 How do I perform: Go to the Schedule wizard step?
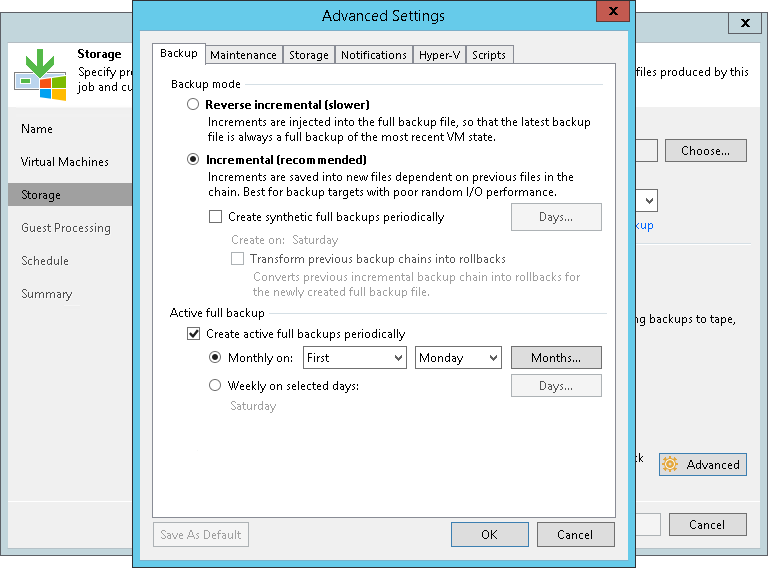[45, 260]
